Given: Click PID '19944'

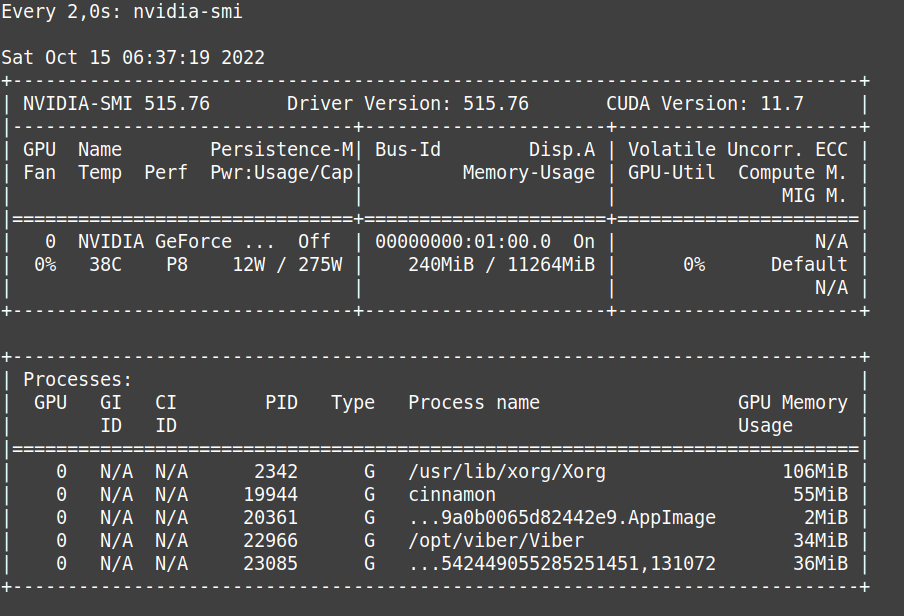Looking at the screenshot, I should pos(270,495).
